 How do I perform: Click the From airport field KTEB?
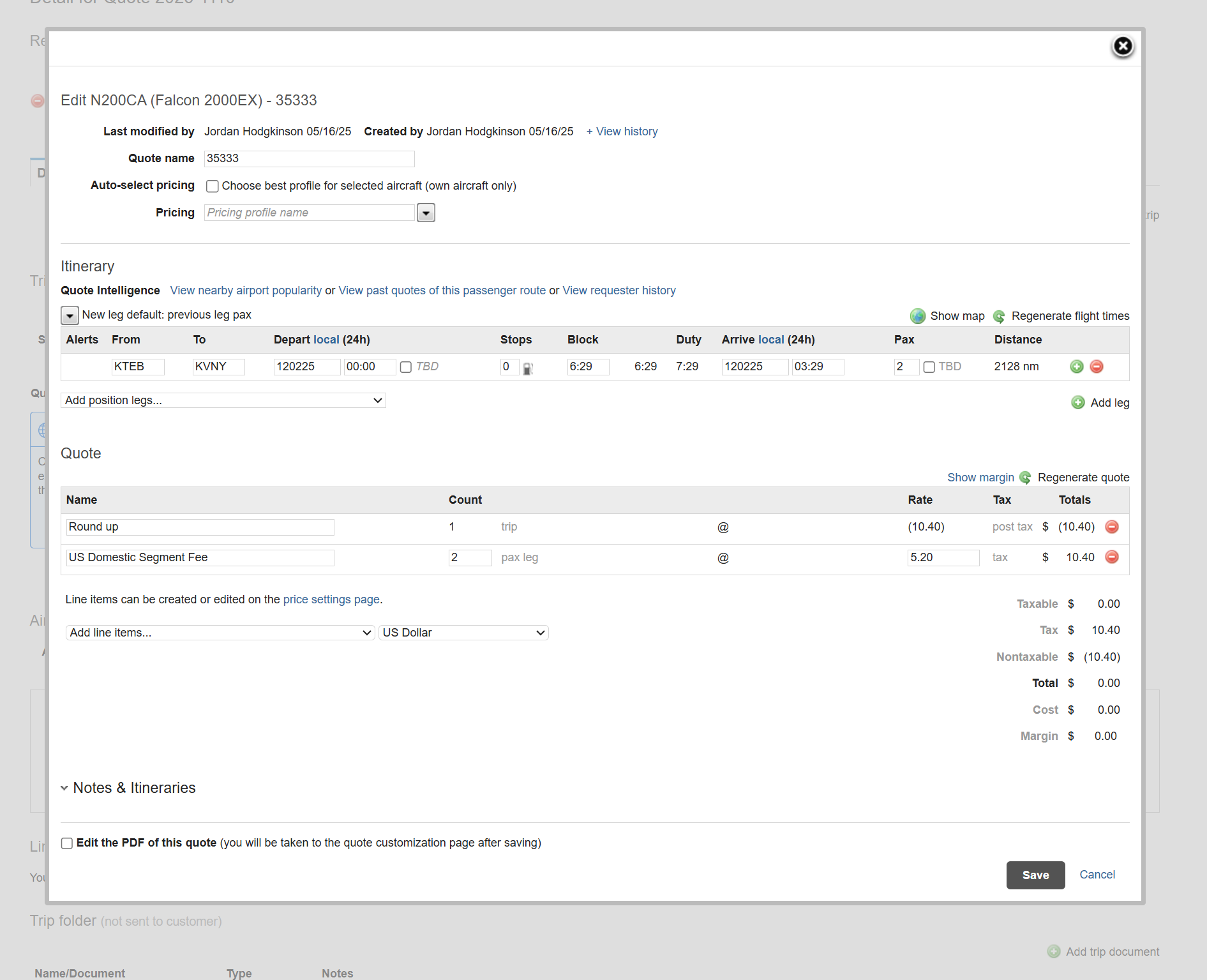[x=138, y=367]
